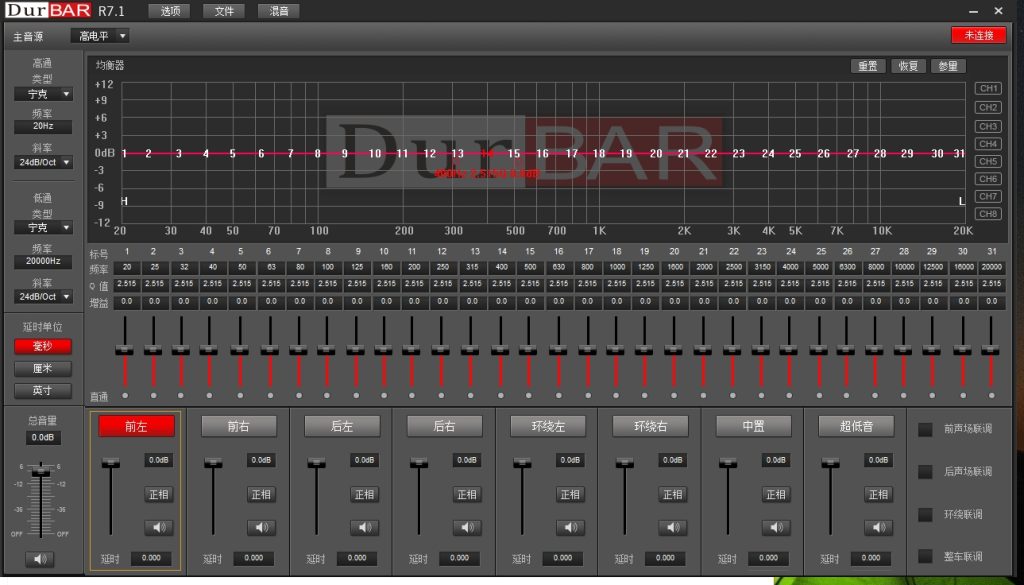Open the 主音源 高电平 dropdown

click(100, 36)
